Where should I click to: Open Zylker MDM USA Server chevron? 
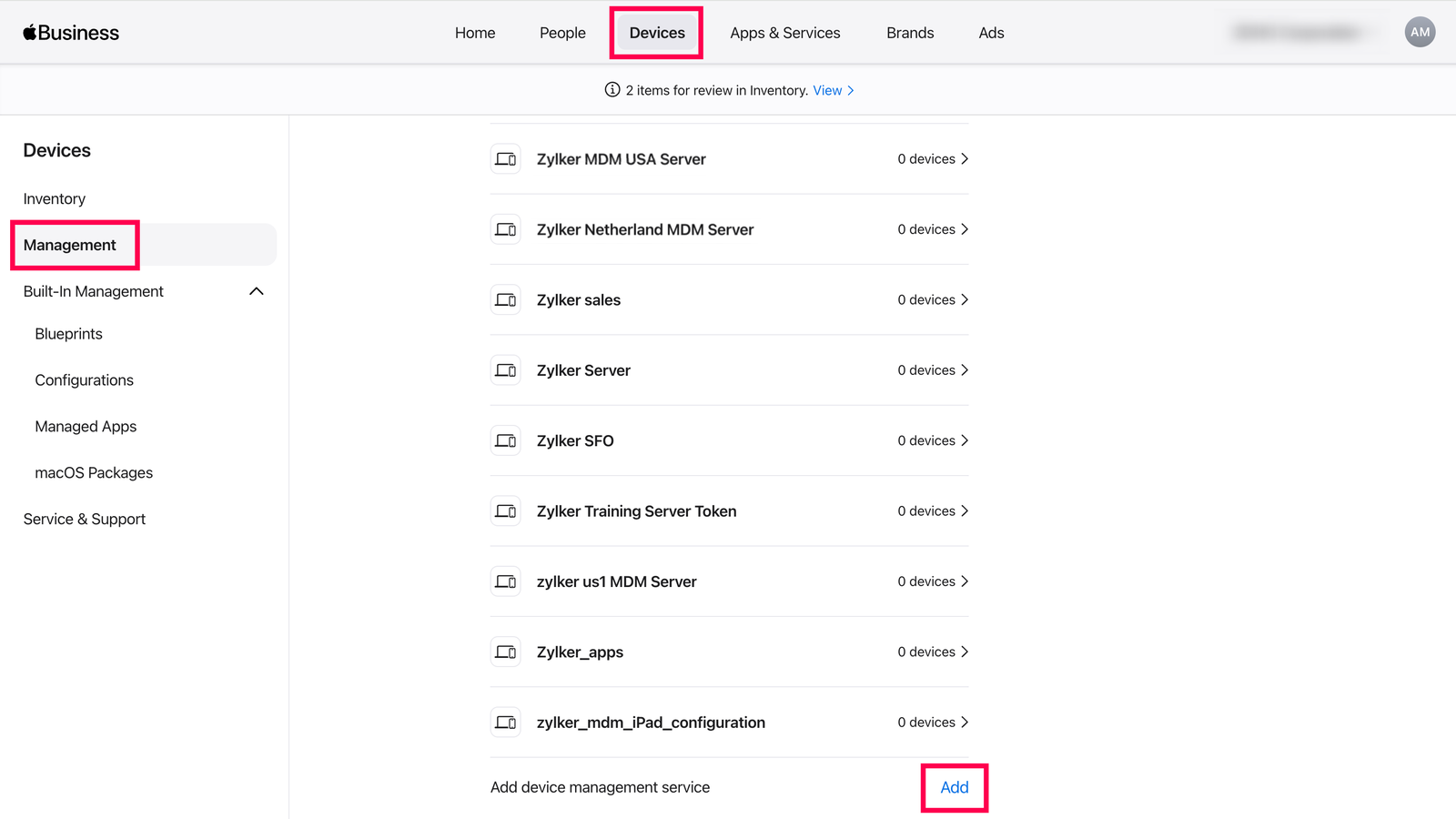pos(965,158)
